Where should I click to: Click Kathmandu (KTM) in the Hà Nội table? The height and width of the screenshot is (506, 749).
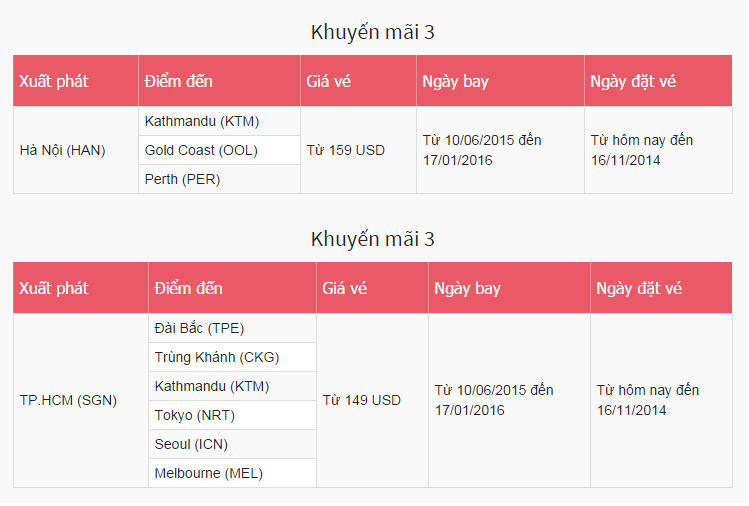(x=202, y=122)
